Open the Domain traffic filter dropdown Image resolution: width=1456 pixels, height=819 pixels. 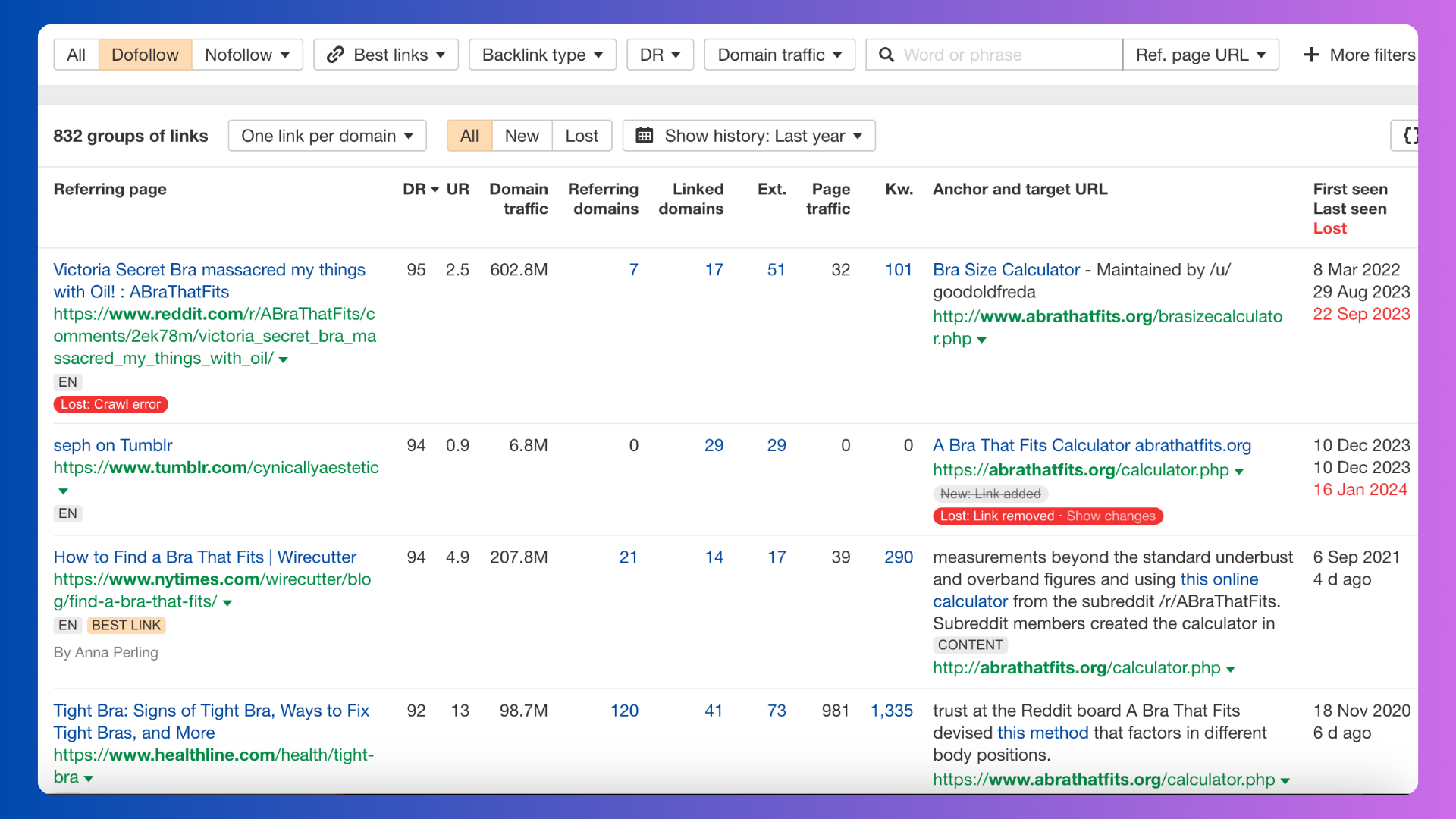click(x=780, y=55)
